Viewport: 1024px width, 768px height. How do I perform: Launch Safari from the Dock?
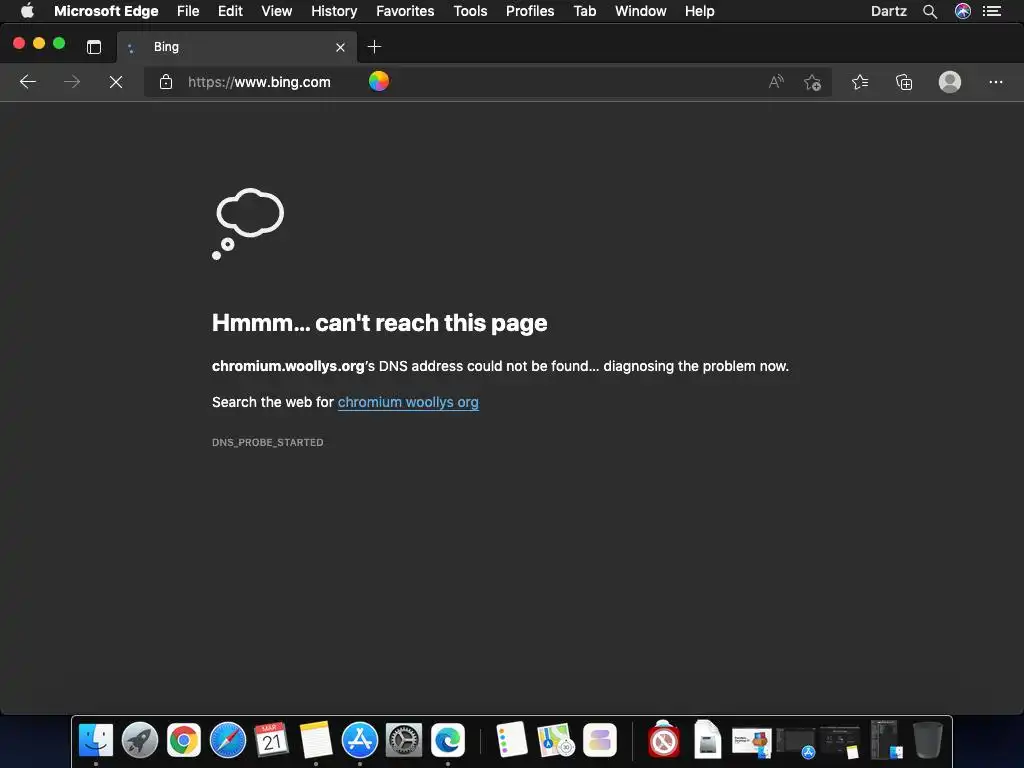point(228,741)
